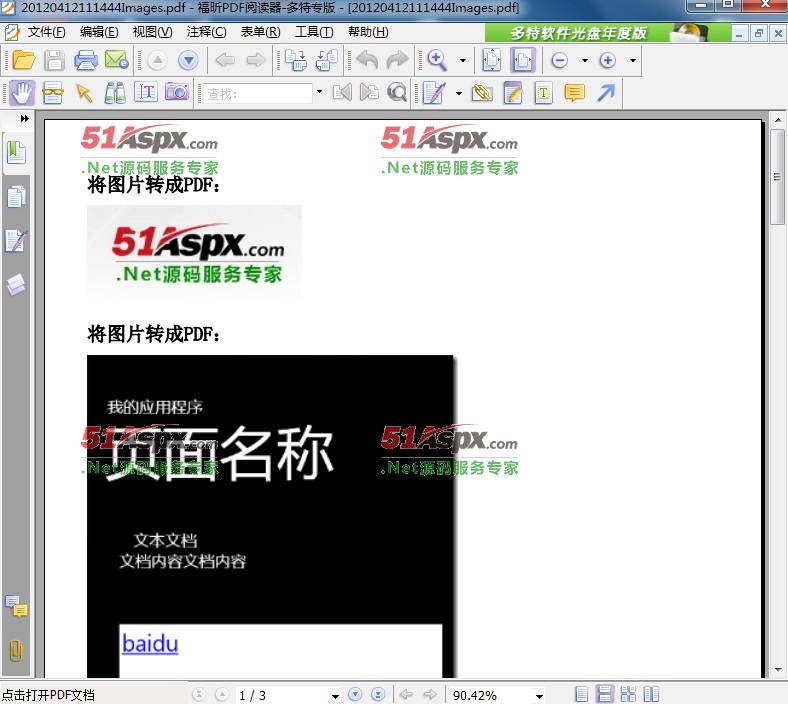788x704 pixels.
Task: Activate the Hand tool
Action: [x=22, y=93]
